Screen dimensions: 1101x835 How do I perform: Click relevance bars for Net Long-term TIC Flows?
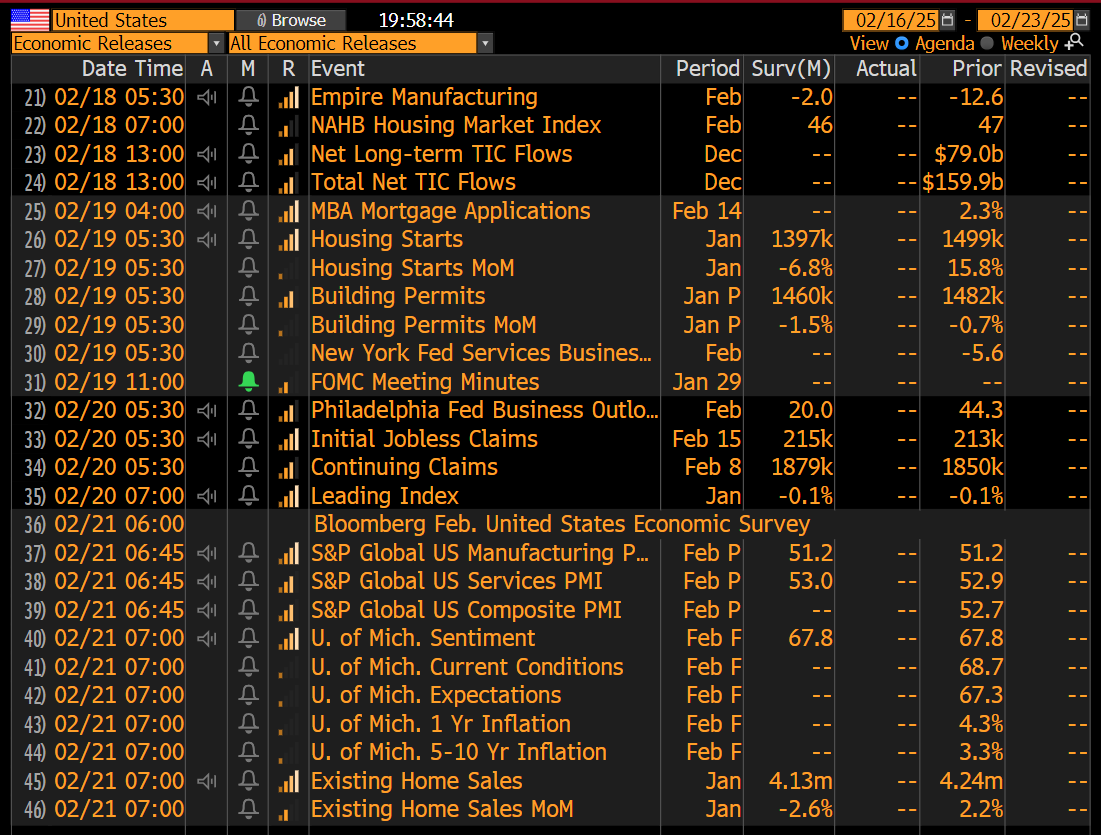pos(288,154)
